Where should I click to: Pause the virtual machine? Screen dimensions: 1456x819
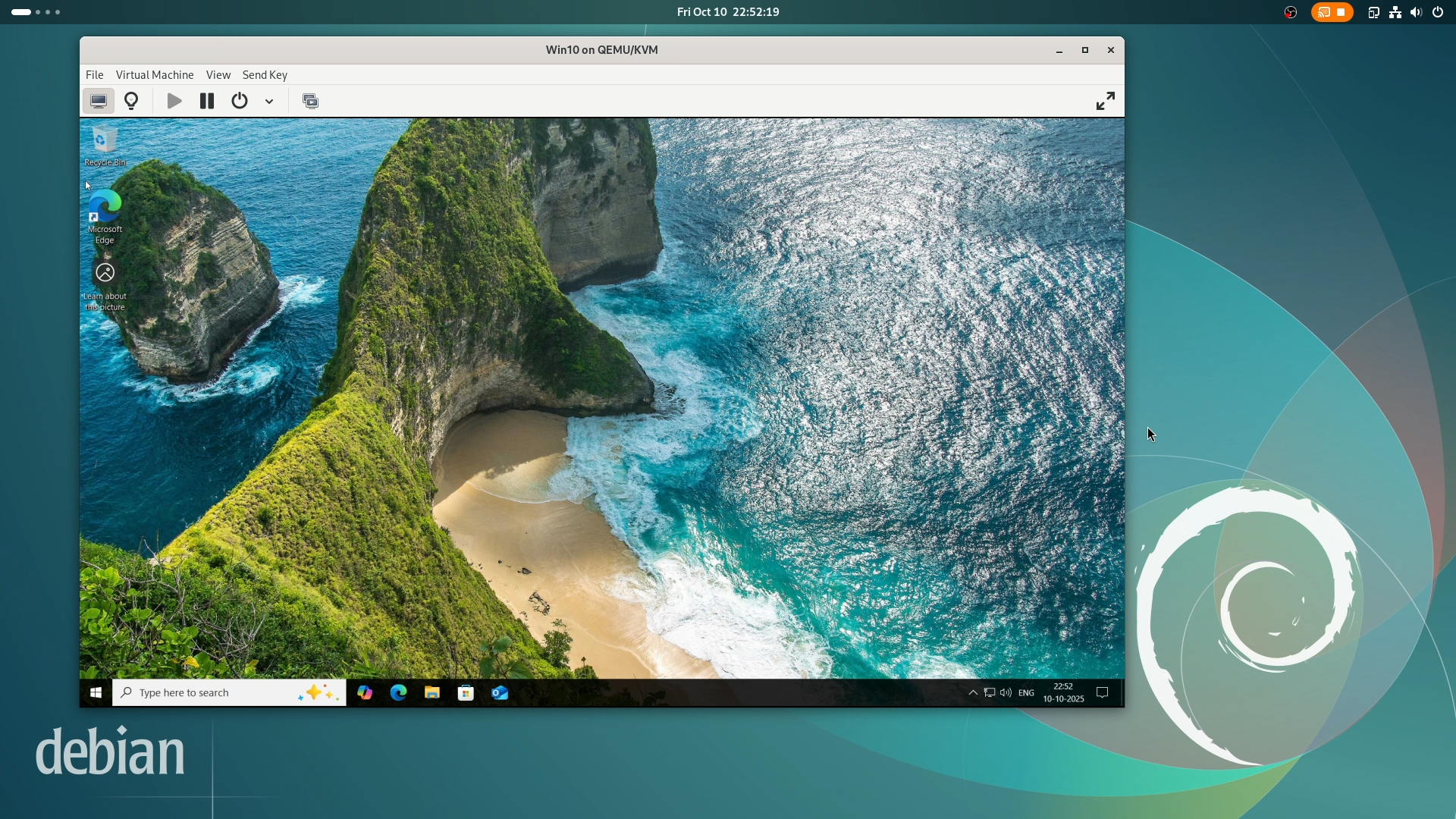pos(206,101)
